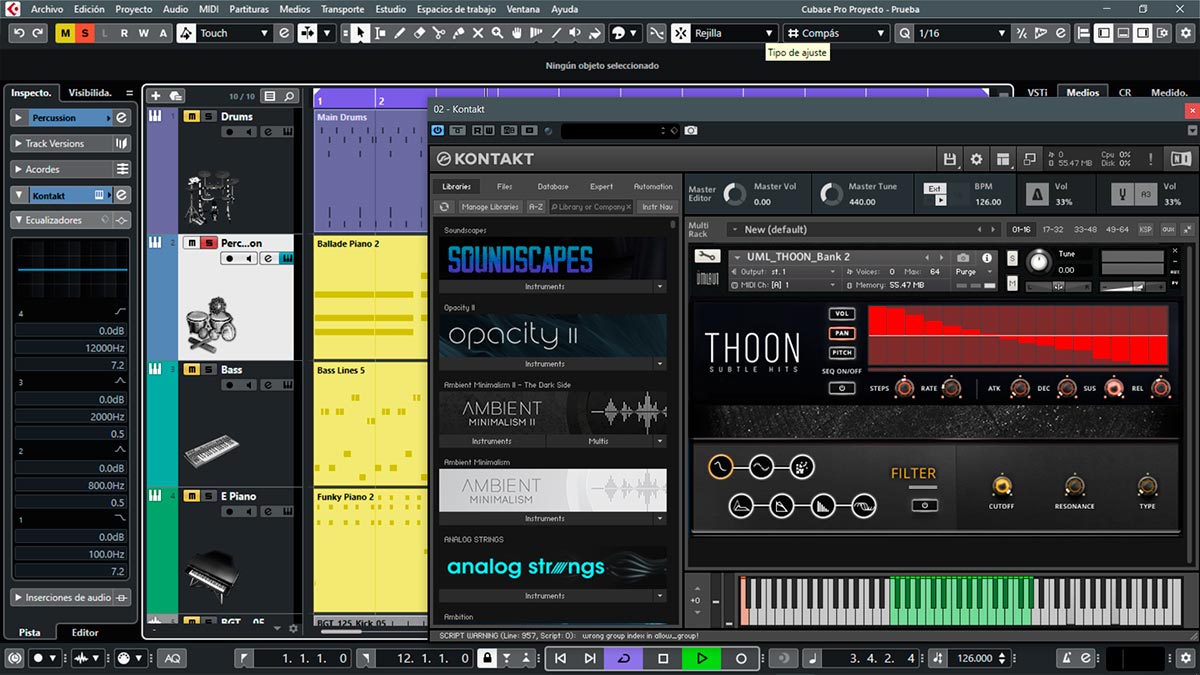Click the metronome icon in Kontakt
Viewport: 1200px width, 675px height.
click(1035, 193)
